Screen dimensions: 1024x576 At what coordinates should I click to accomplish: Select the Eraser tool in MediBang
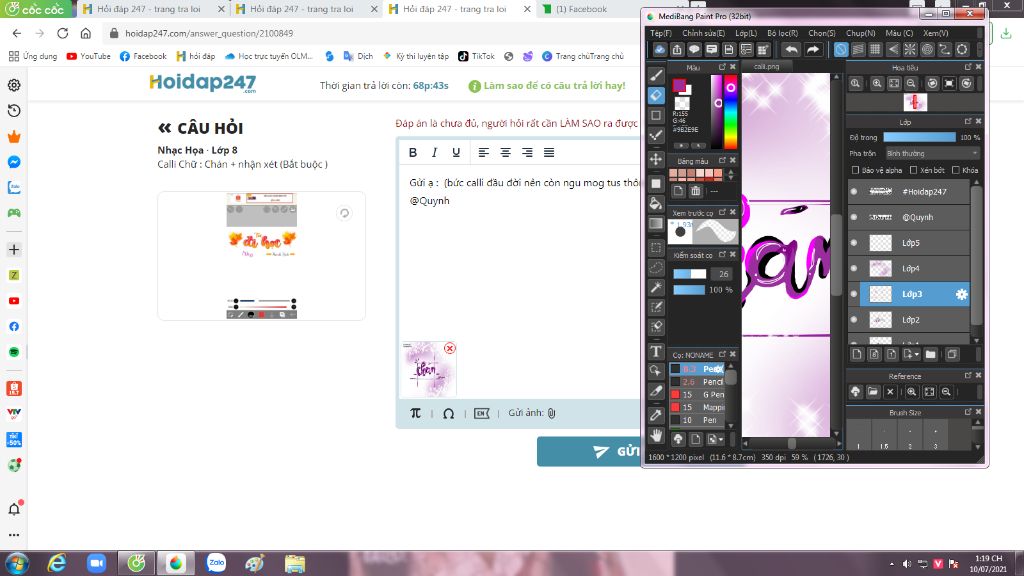tap(656, 95)
